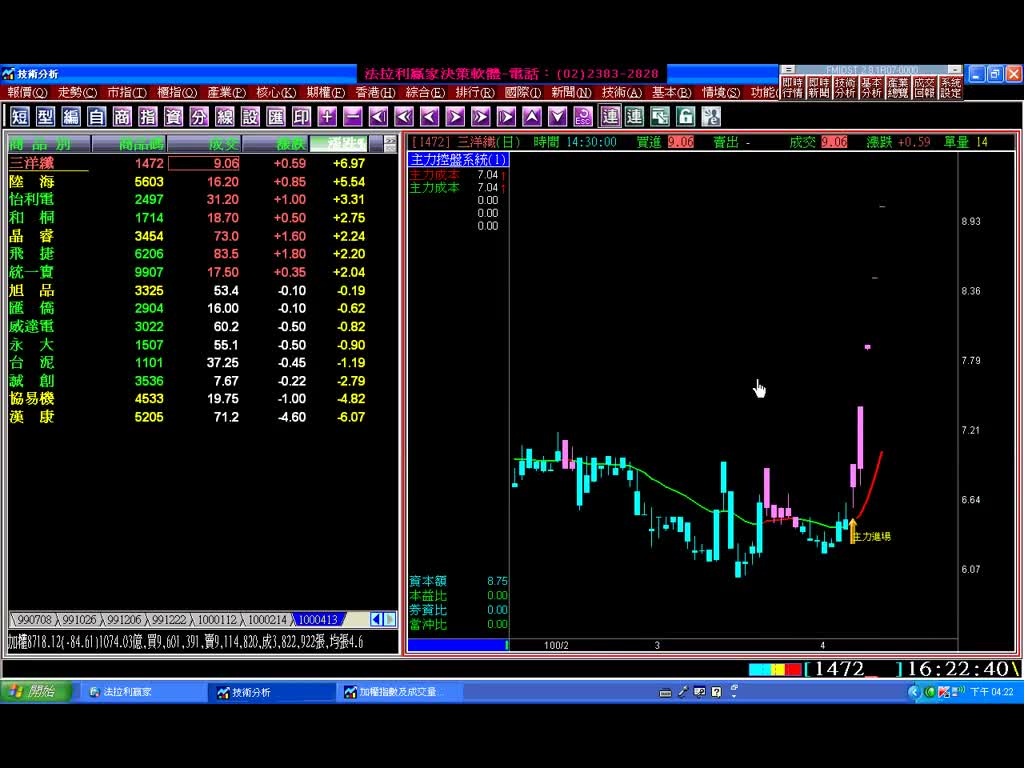
Task: Click the green window-cursor toolbar icon
Action: pyautogui.click(x=660, y=117)
